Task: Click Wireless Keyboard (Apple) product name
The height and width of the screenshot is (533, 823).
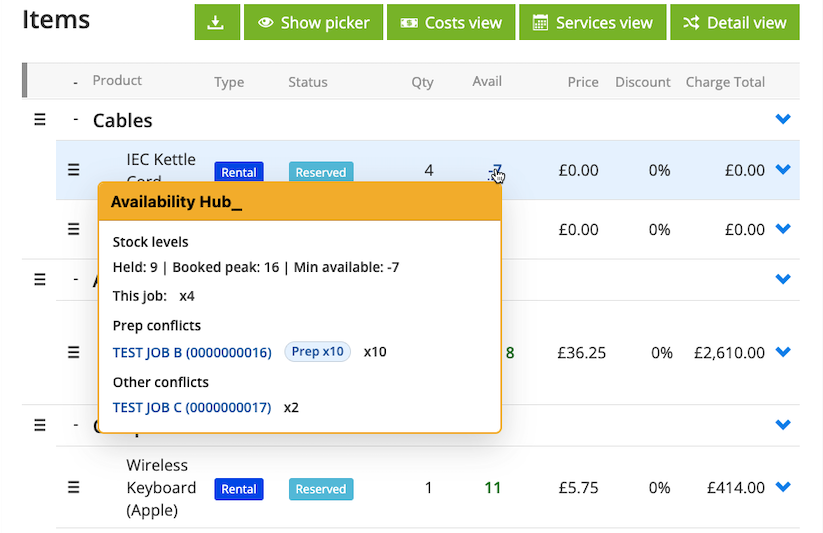Action: (161, 487)
